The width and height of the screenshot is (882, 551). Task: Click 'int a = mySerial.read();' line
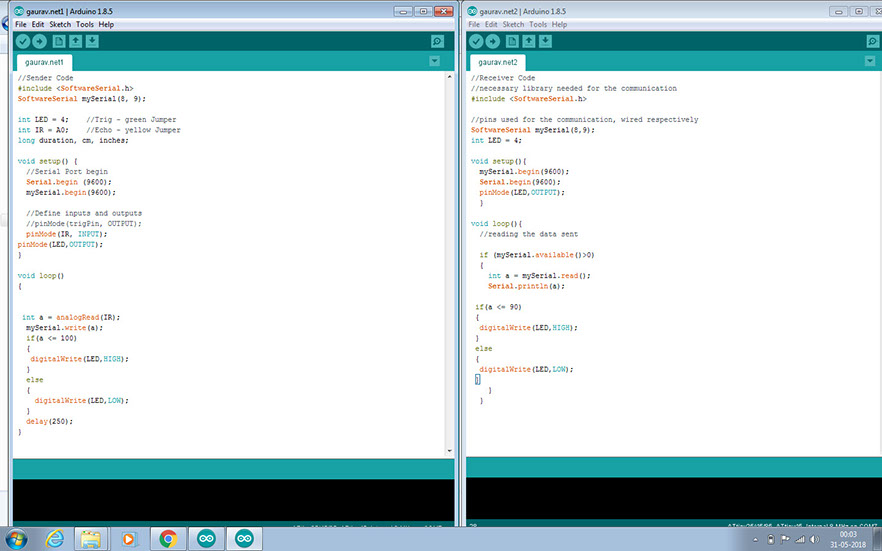[x=539, y=276]
